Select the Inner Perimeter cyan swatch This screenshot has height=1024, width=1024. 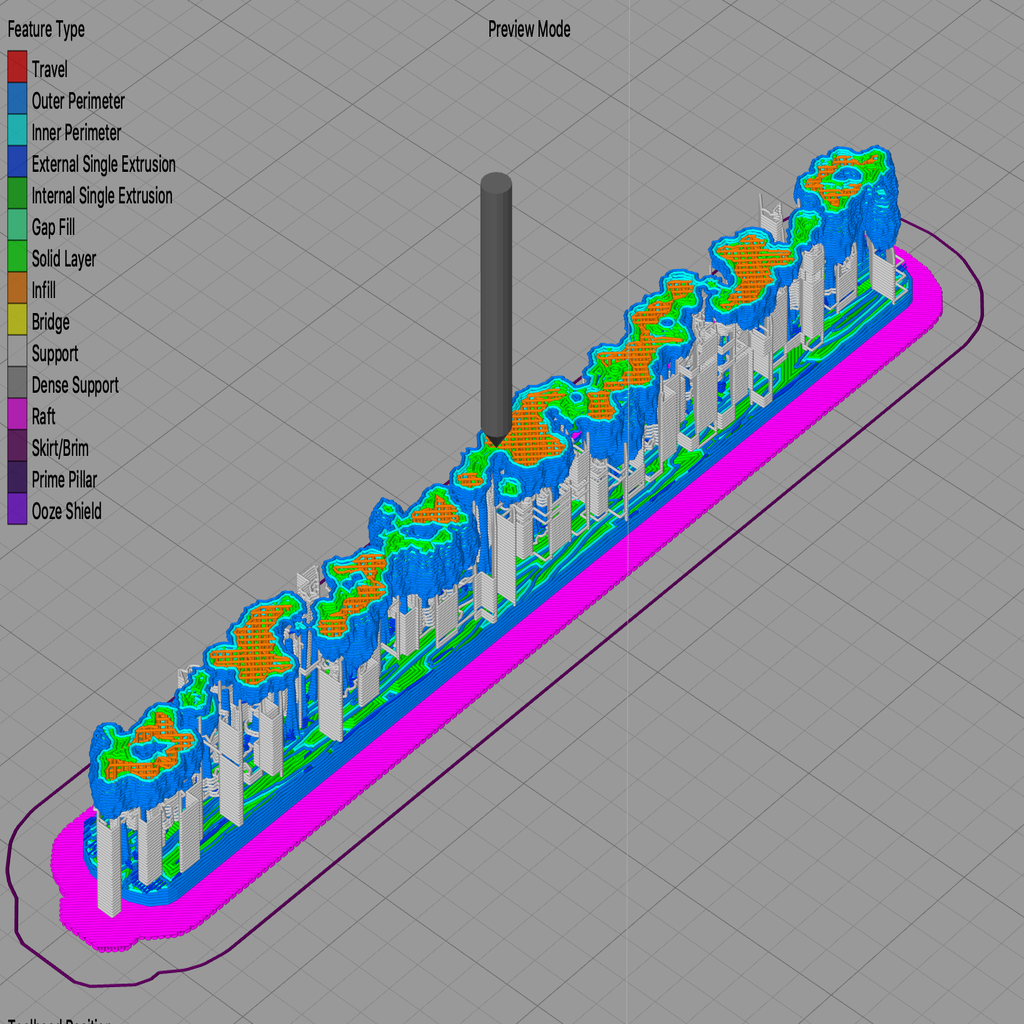click(17, 130)
